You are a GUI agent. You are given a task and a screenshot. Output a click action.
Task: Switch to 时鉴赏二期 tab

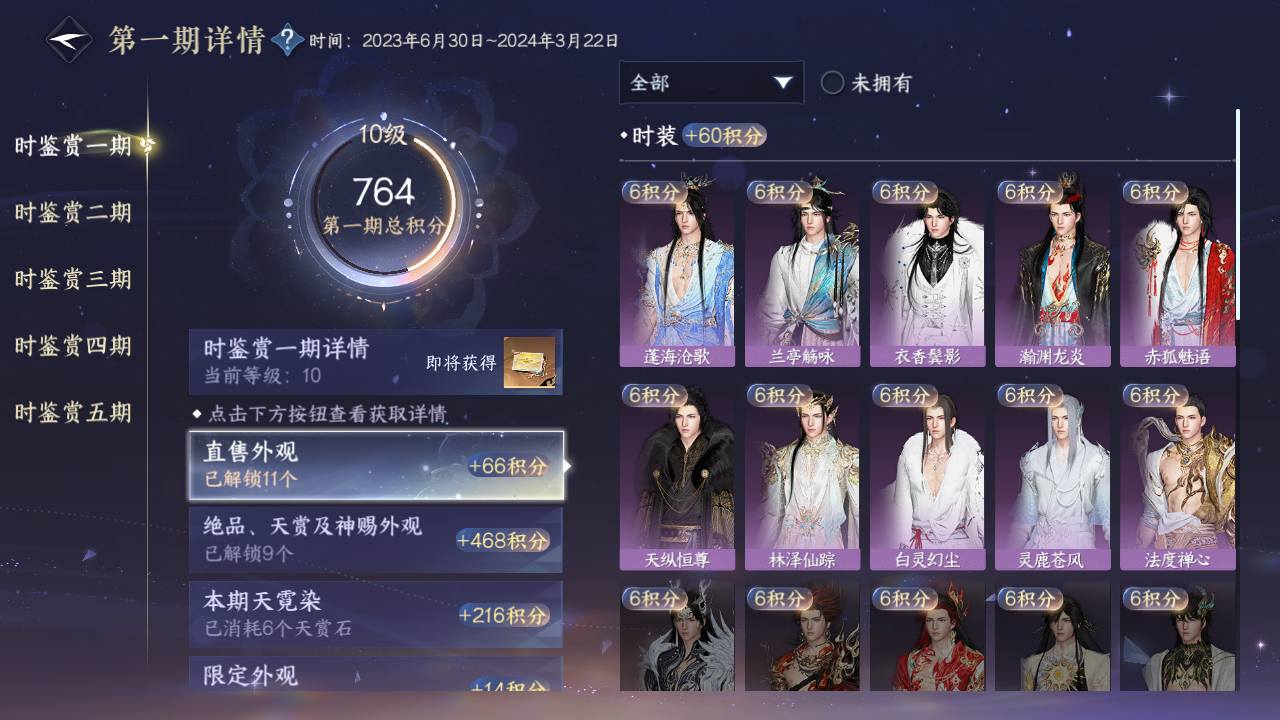pyautogui.click(x=73, y=213)
